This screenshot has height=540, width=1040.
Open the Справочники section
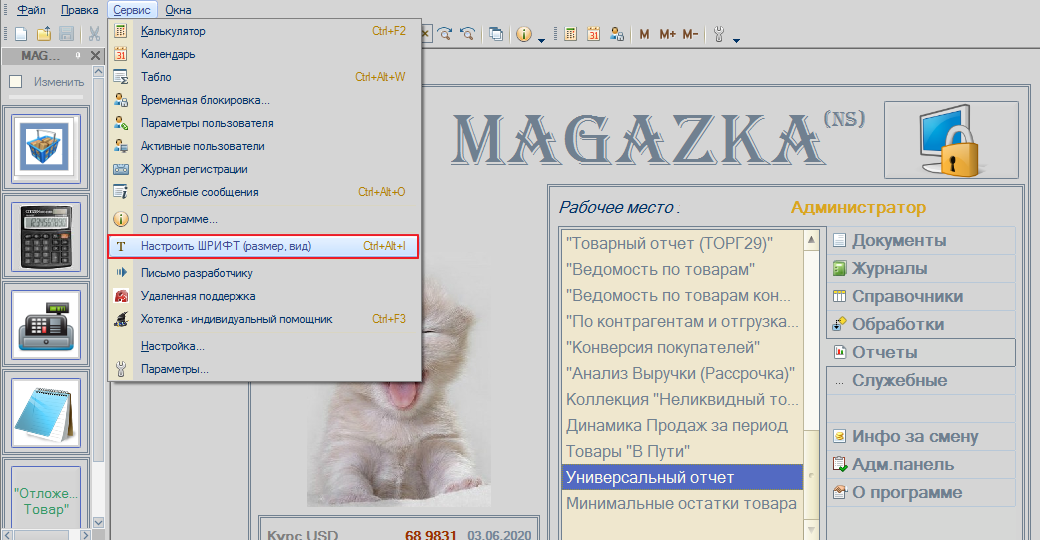[921, 296]
